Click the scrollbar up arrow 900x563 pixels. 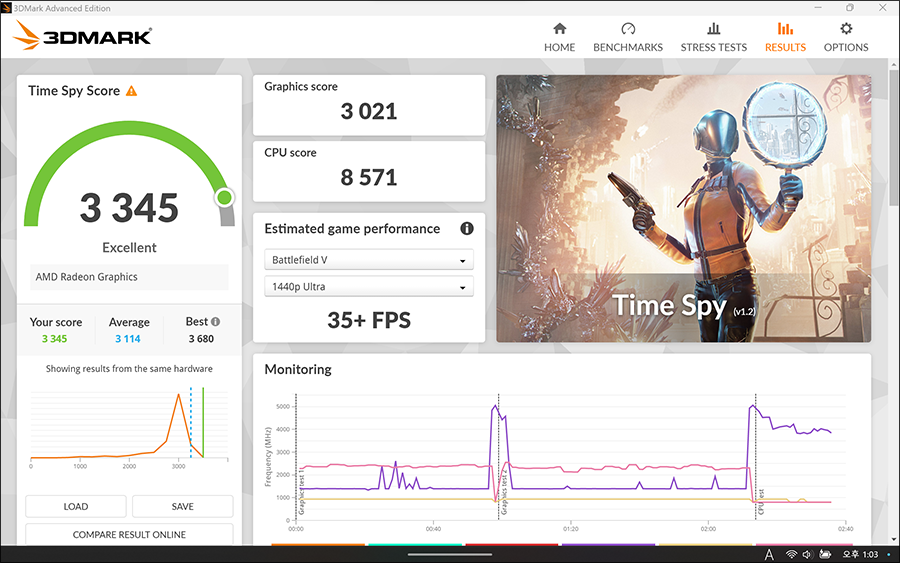(x=894, y=63)
